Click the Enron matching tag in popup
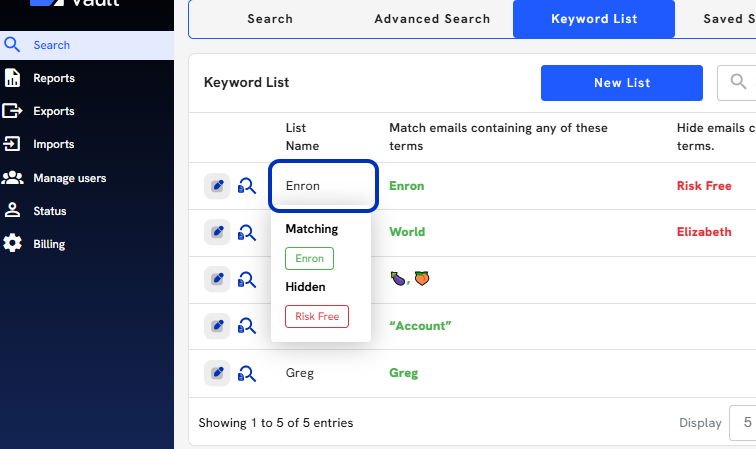756x449 pixels. point(309,259)
